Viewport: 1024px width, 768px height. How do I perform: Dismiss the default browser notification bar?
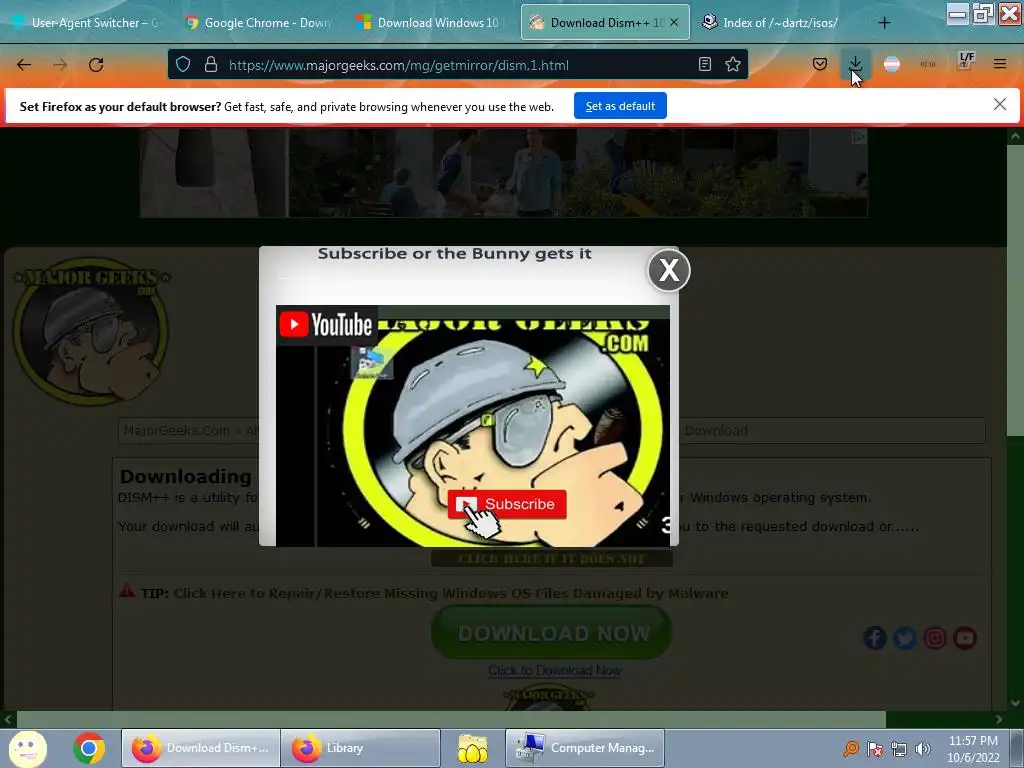pos(999,104)
